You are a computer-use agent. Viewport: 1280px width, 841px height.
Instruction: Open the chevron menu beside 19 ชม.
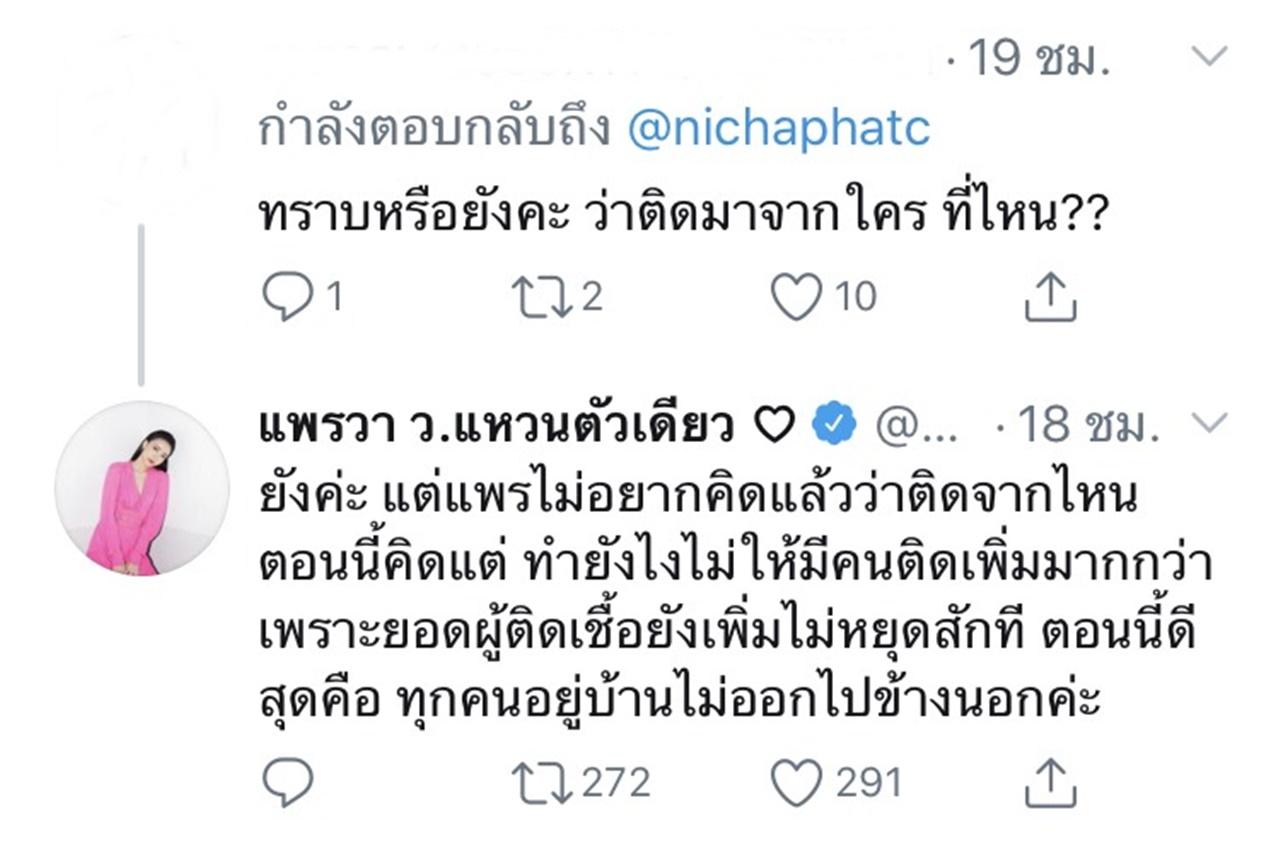pyautogui.click(x=1210, y=57)
